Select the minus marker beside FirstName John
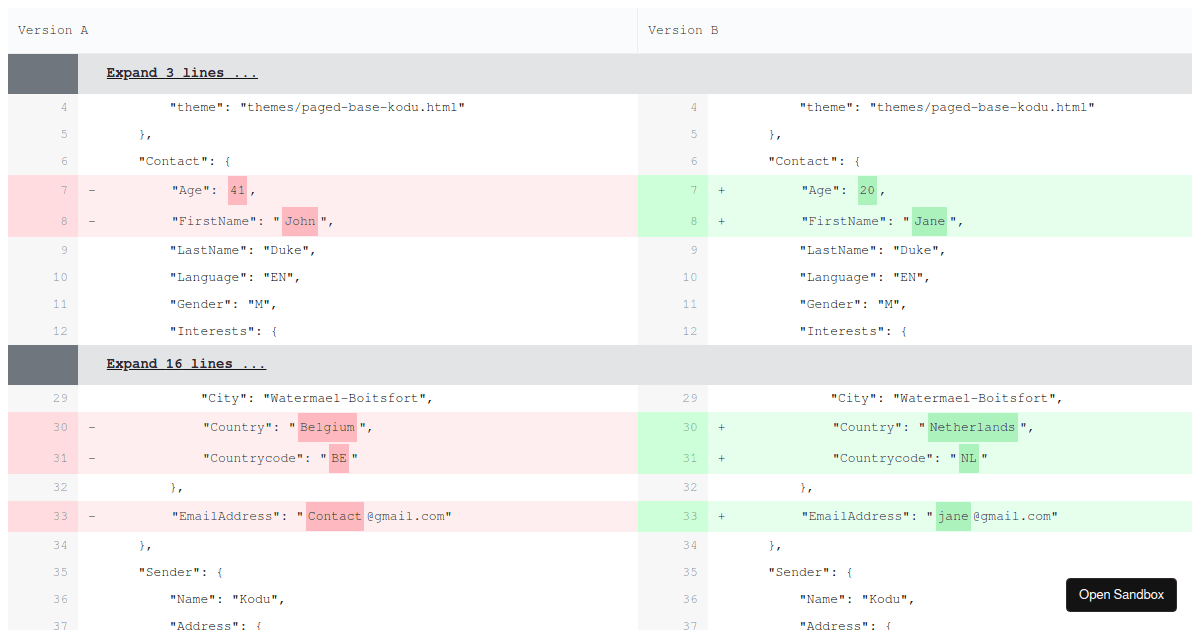The width and height of the screenshot is (1200, 630). [91, 221]
